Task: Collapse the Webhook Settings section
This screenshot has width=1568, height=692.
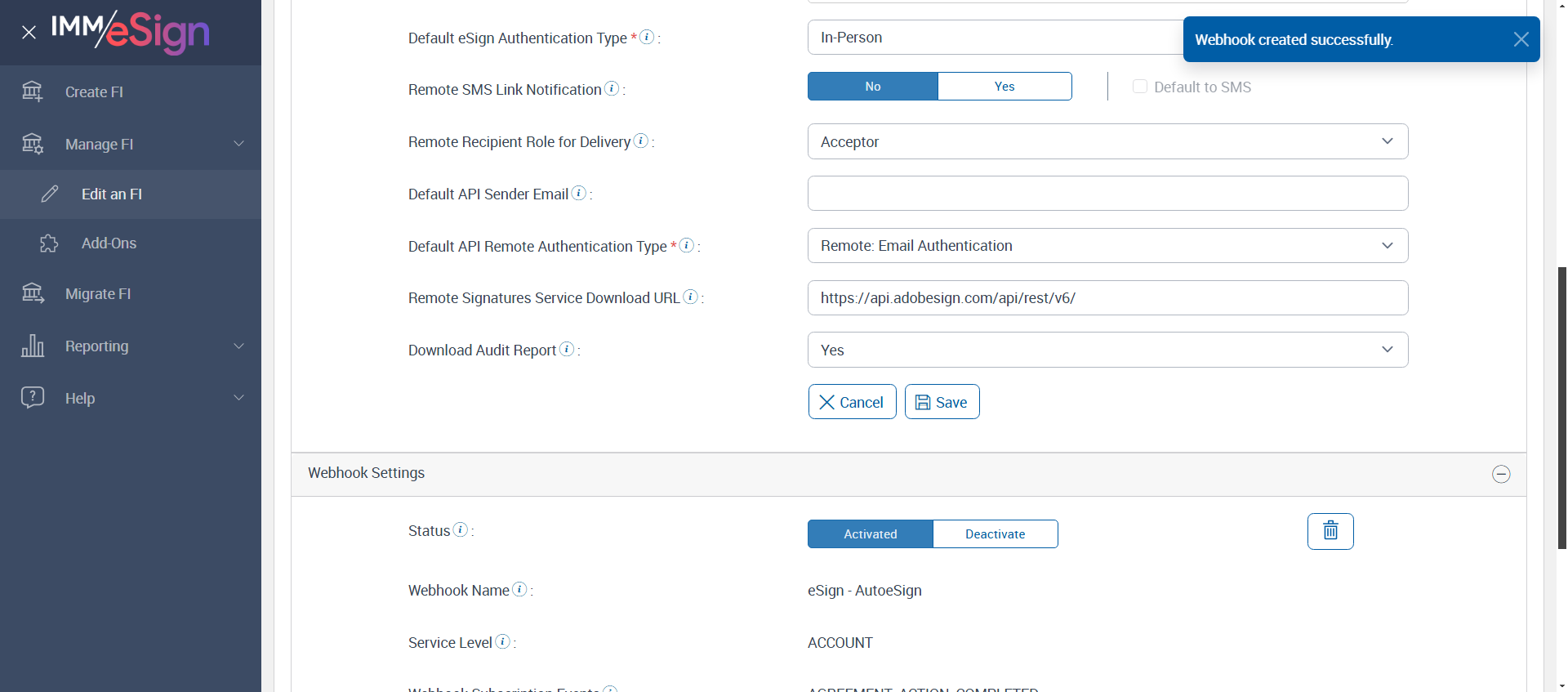Action: point(1501,474)
